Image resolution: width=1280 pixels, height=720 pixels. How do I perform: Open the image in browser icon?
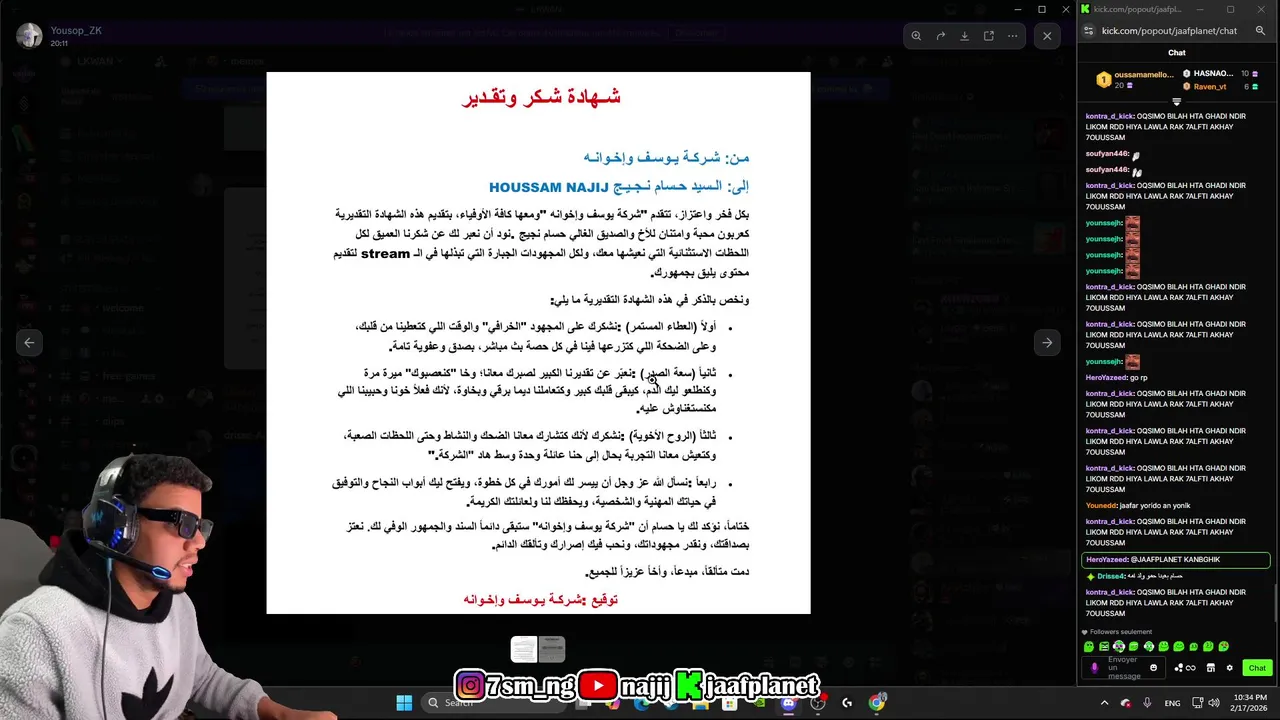pos(988,36)
